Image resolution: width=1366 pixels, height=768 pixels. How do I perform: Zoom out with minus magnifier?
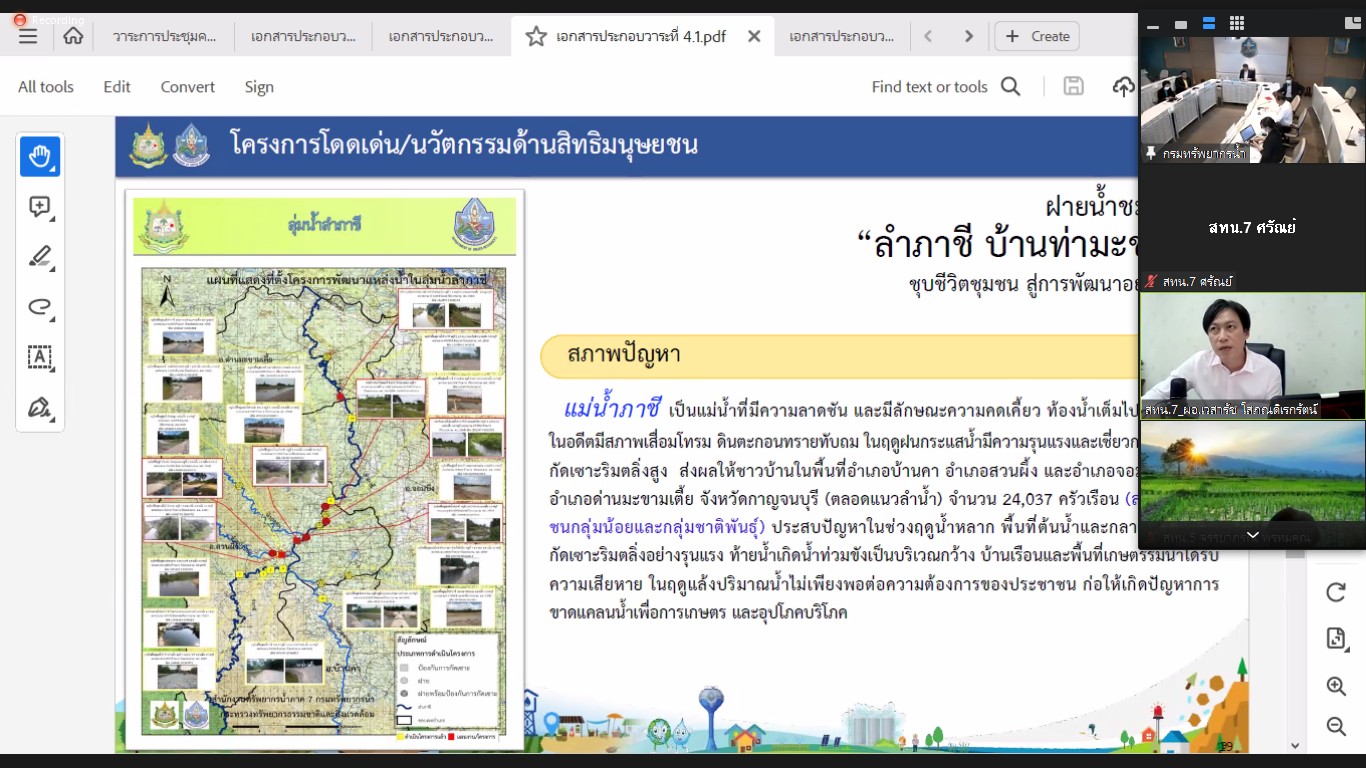[x=1335, y=726]
